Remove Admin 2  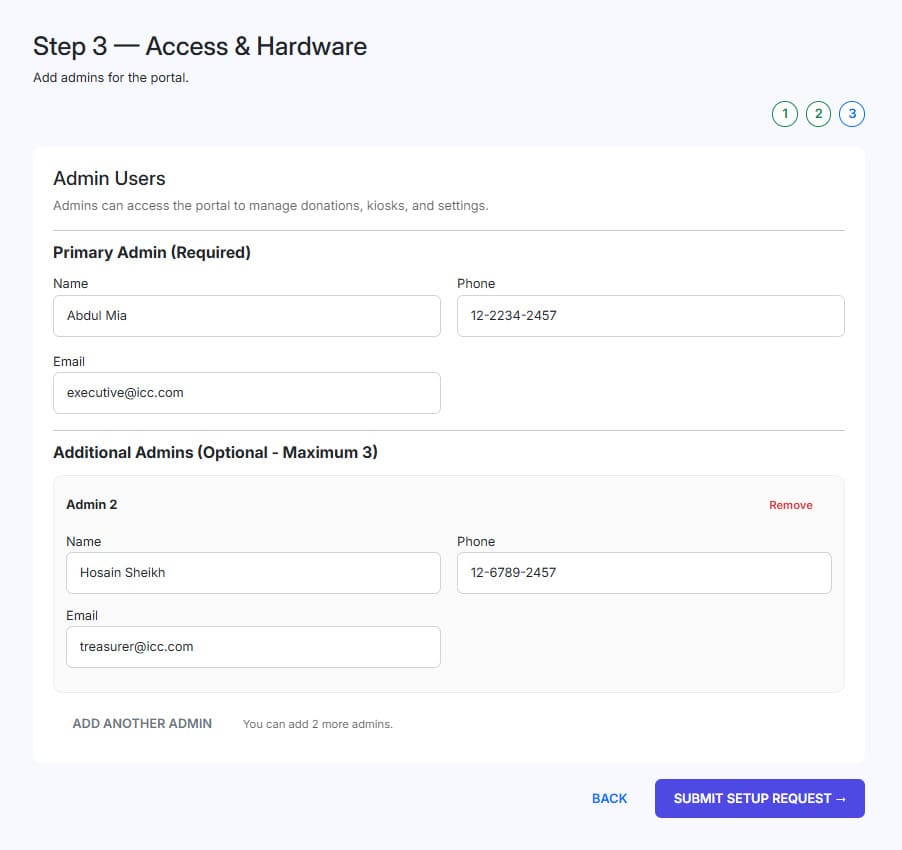tap(790, 505)
